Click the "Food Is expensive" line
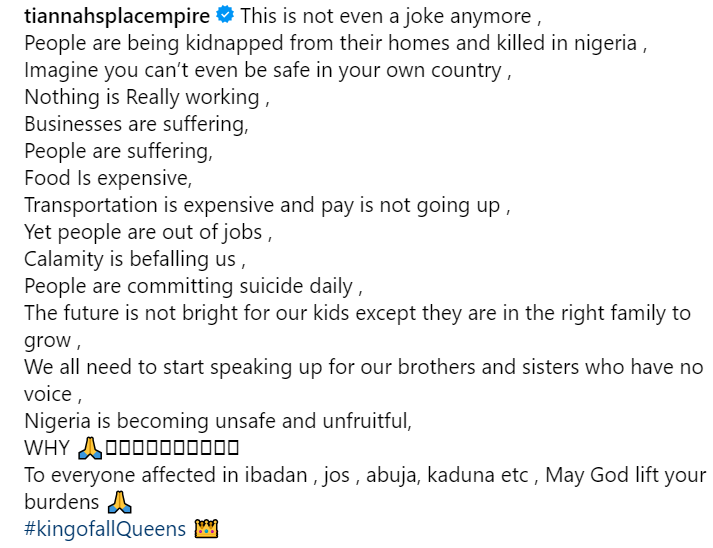713x548 pixels. pyautogui.click(x=107, y=179)
